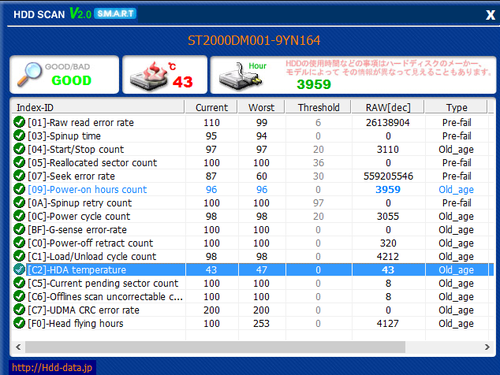Select the [C7]-UDMA CRC error rate row
This screenshot has height=375, width=500.
click(252, 310)
